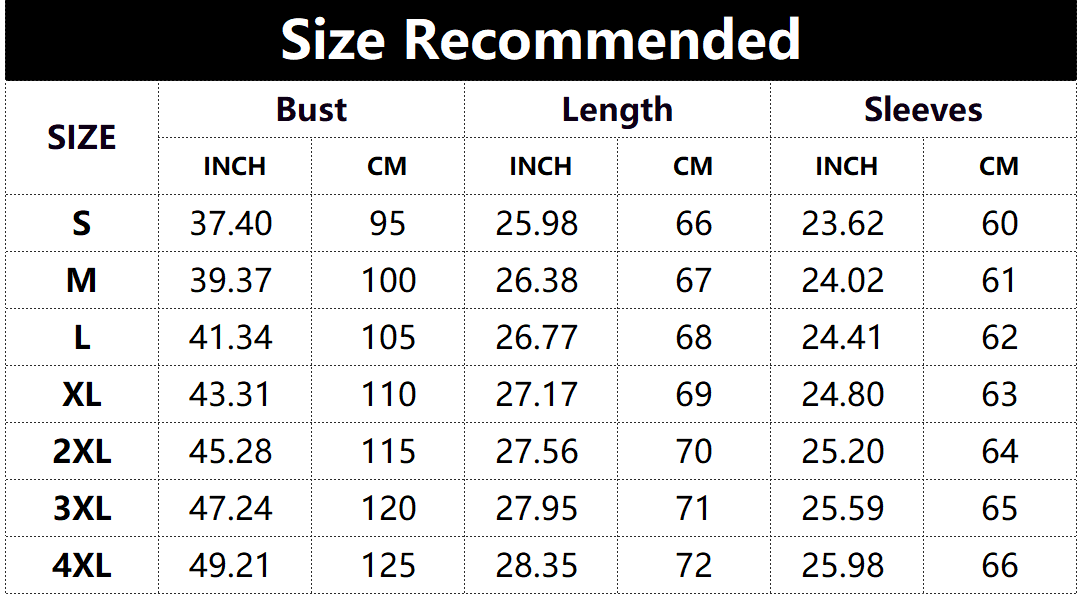This screenshot has height=596, width=1088.
Task: Select the CM subheader under Sleeves
Action: click(x=999, y=166)
